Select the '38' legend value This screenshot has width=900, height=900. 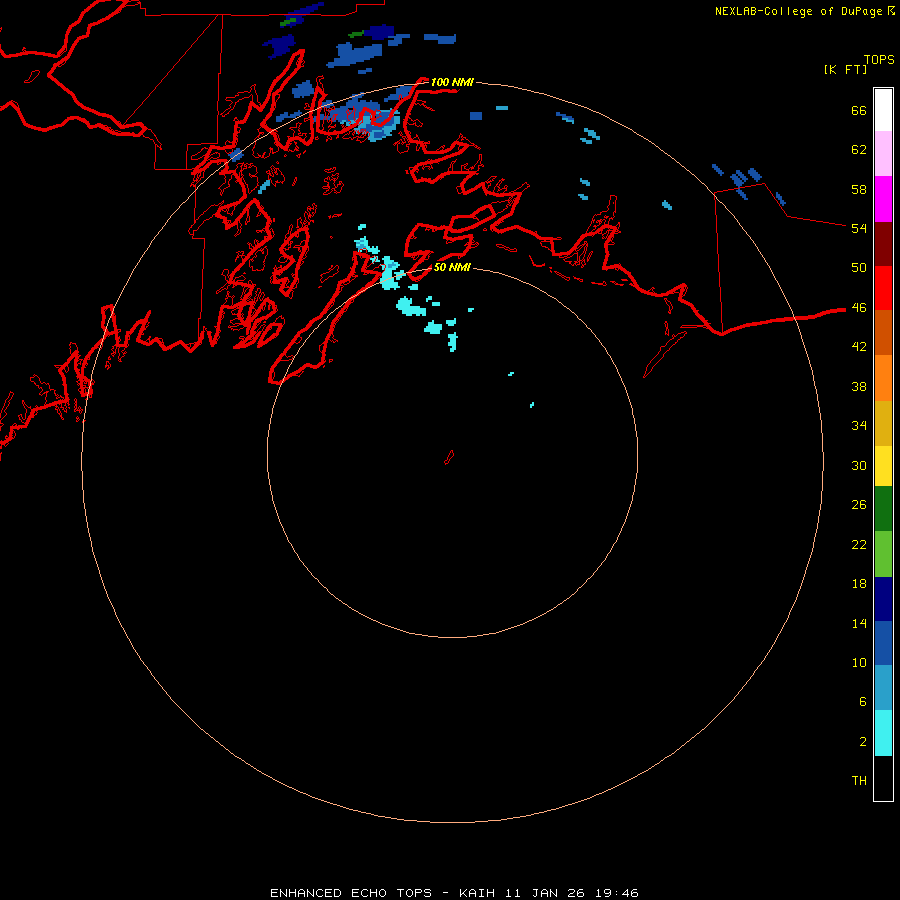click(859, 386)
